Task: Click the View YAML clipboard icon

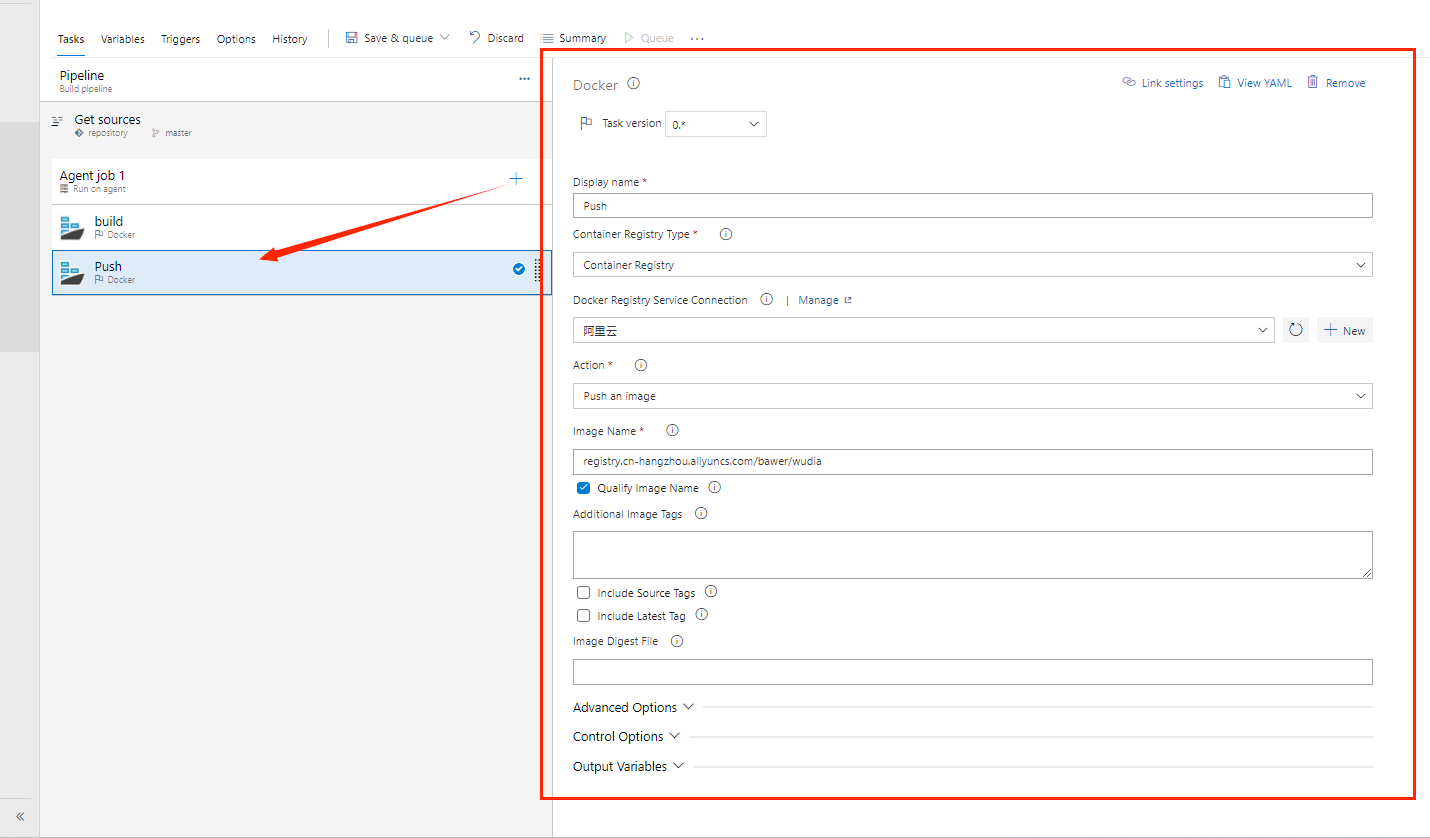Action: tap(1224, 82)
